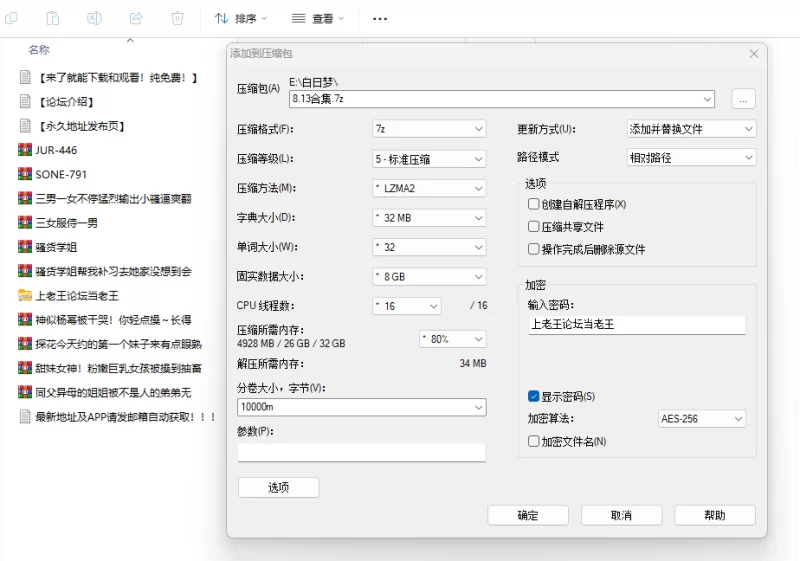The height and width of the screenshot is (561, 800).
Task: Uncheck the 显示密码 checkbox
Action: coord(533,396)
